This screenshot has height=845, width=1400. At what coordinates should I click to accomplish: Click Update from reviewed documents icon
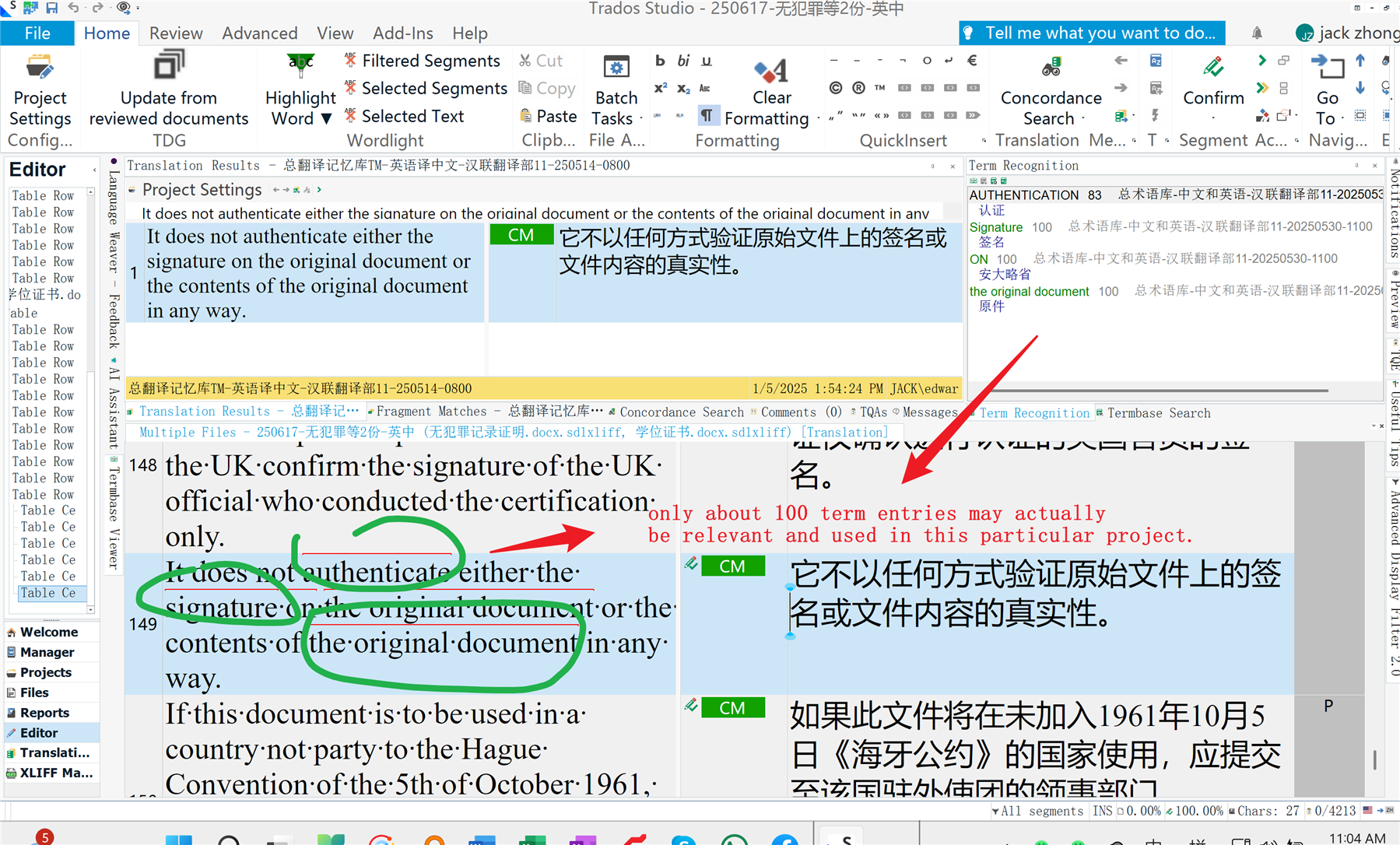169,66
